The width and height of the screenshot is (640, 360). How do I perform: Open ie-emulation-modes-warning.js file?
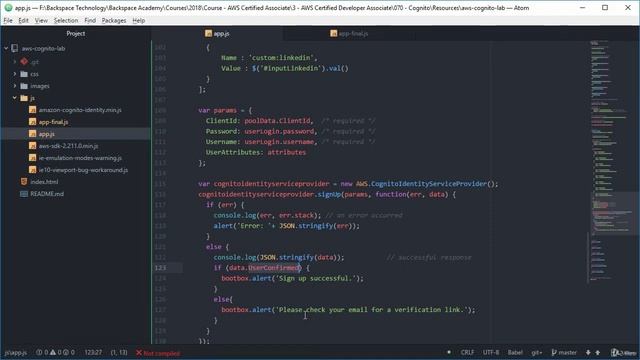80,158
